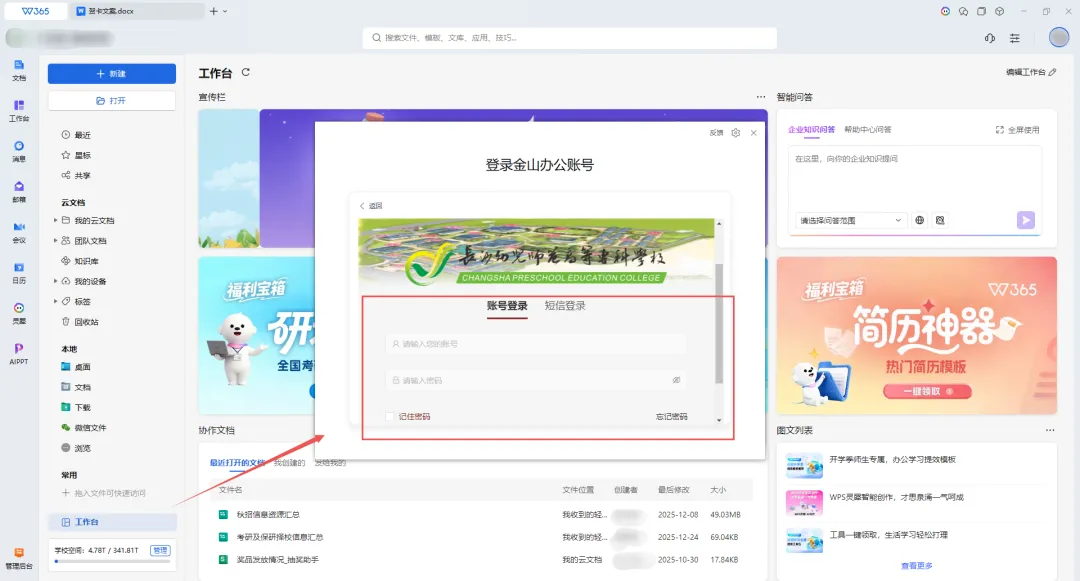
Task: Open the 消息 messages icon
Action: tap(19, 151)
